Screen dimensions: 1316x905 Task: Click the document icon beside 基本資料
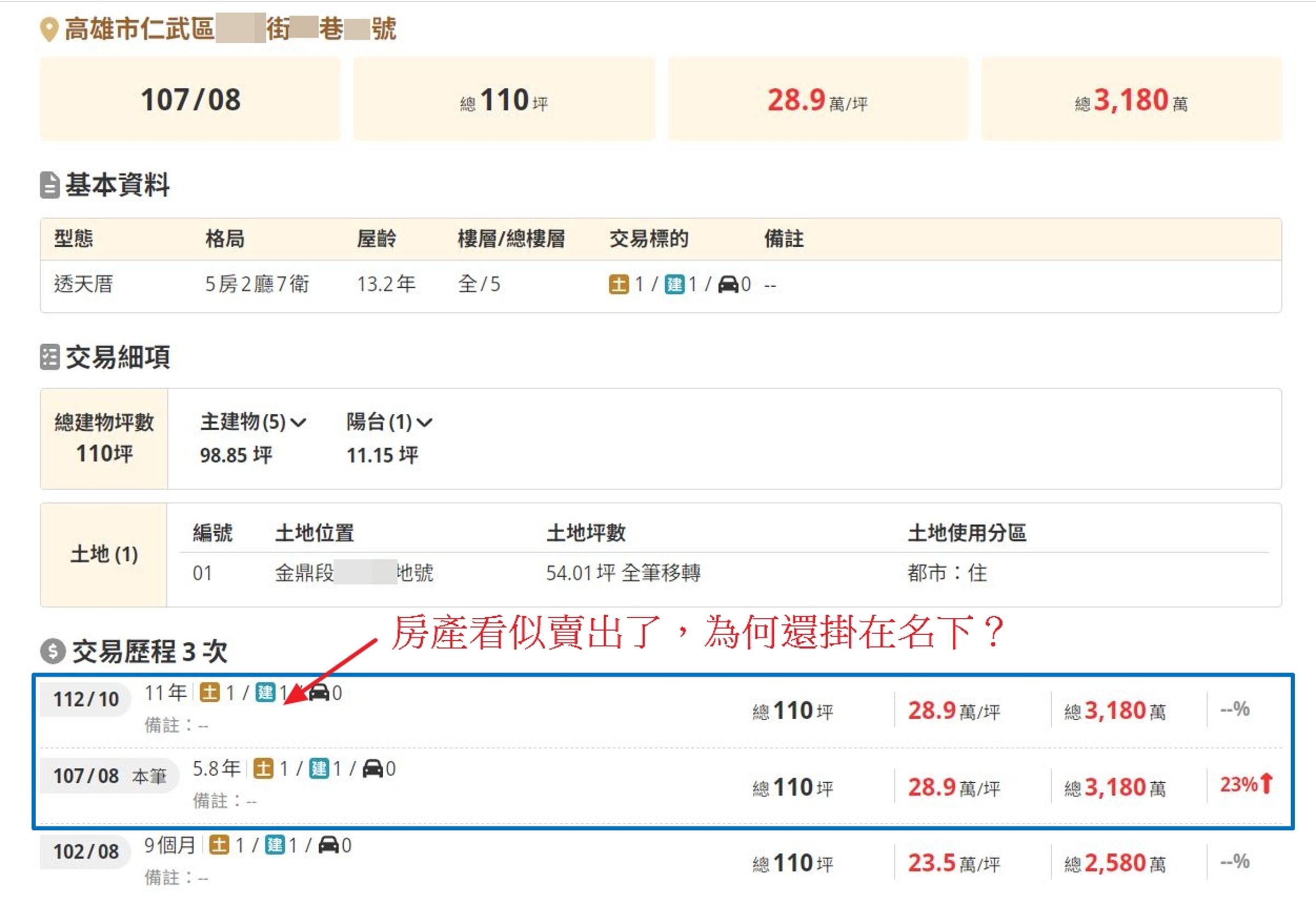point(50,185)
